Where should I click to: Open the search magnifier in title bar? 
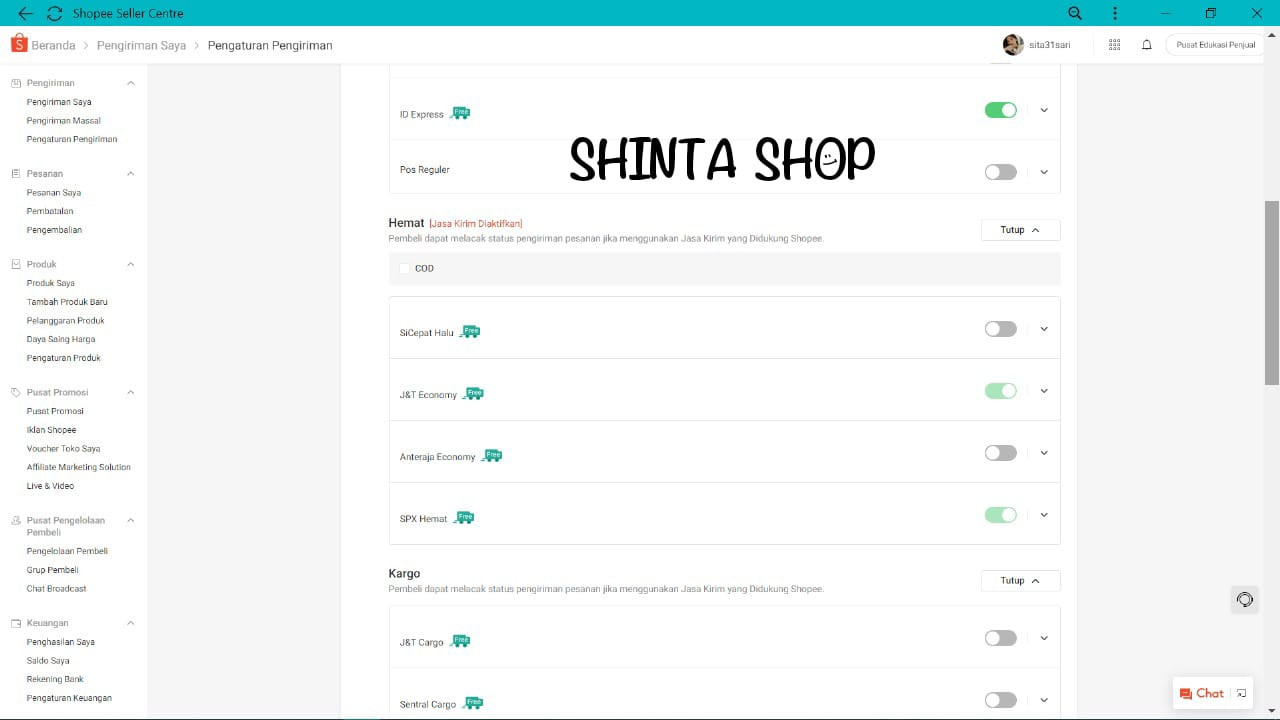point(1075,13)
